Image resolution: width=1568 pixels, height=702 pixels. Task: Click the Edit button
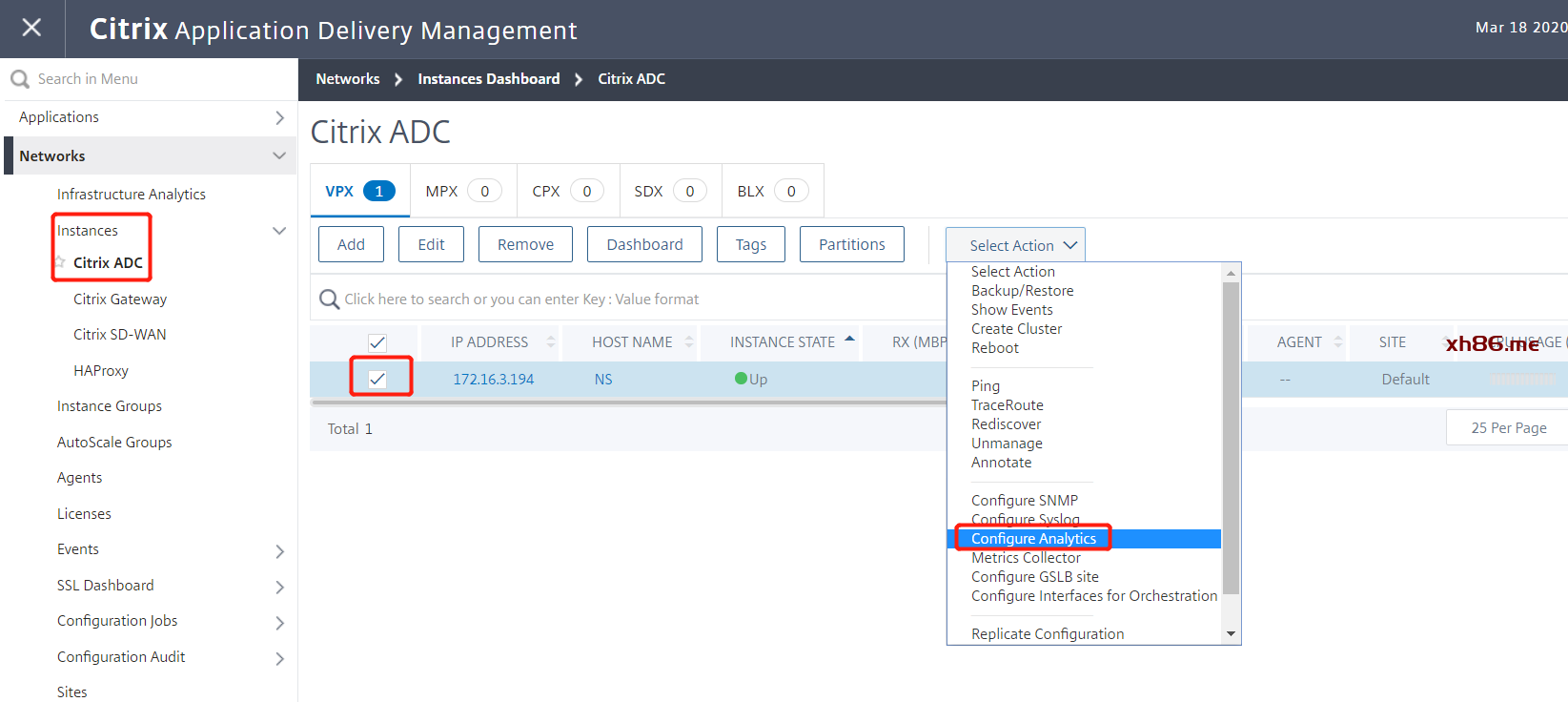(x=431, y=244)
